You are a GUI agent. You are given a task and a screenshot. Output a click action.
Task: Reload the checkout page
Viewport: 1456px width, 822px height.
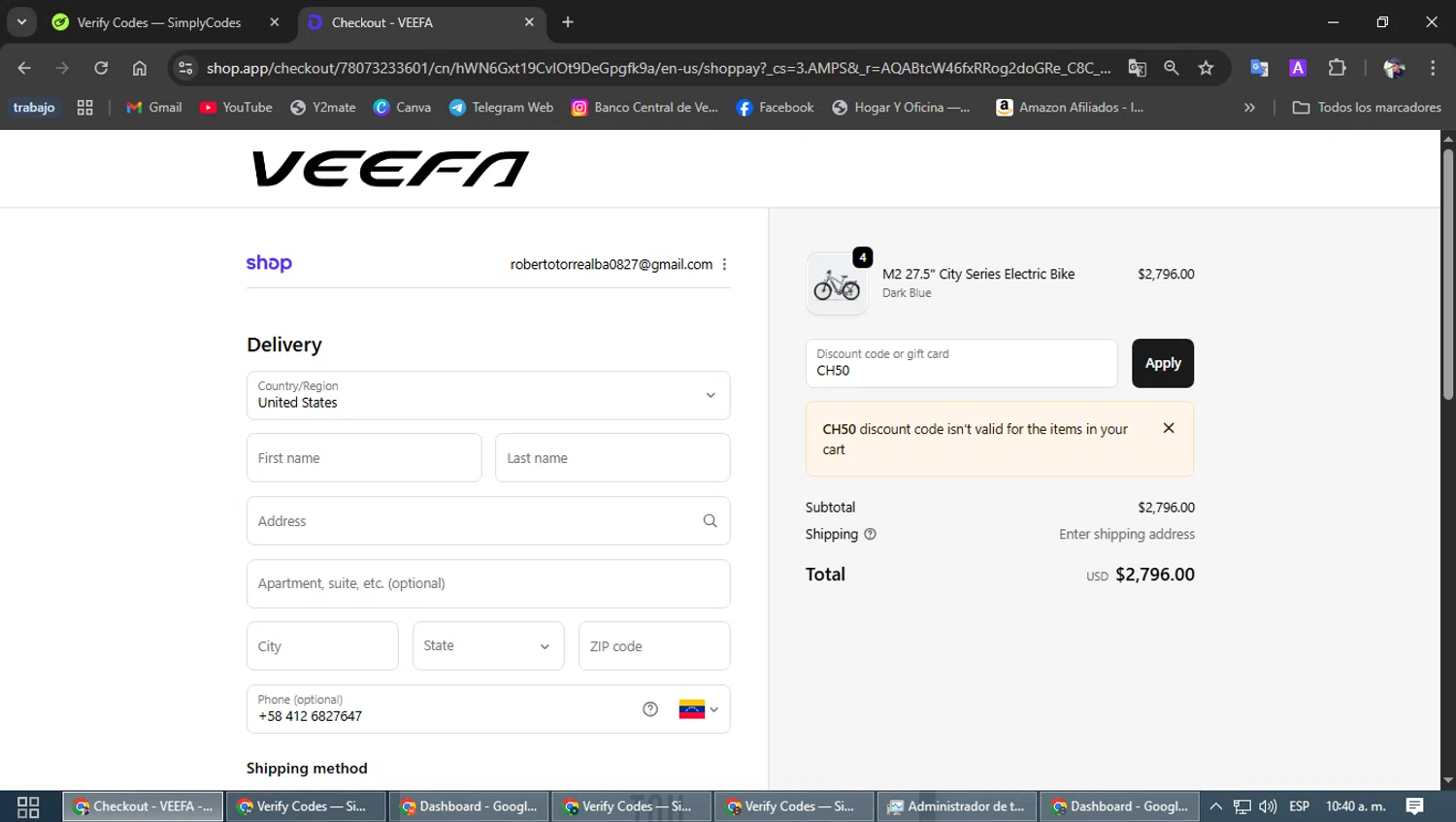(101, 68)
